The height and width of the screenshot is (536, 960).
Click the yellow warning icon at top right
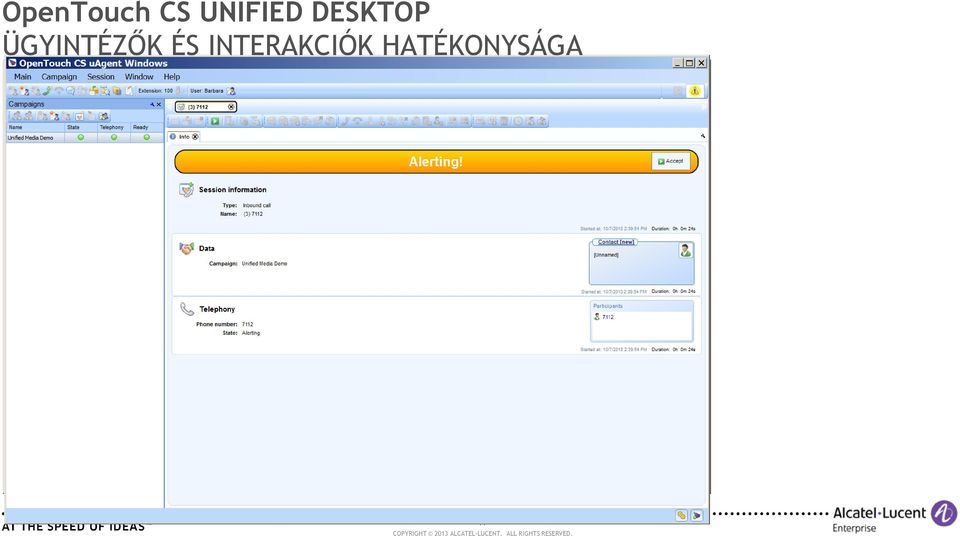694,91
